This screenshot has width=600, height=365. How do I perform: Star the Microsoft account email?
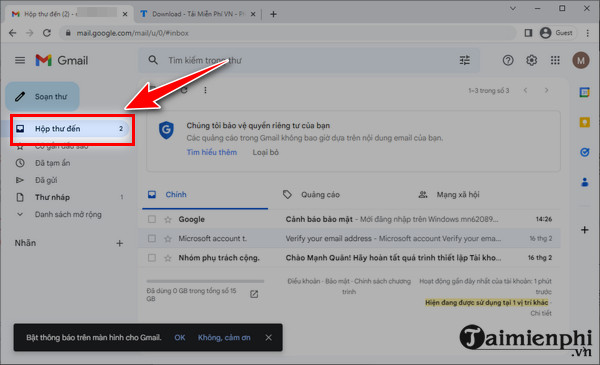click(168, 238)
